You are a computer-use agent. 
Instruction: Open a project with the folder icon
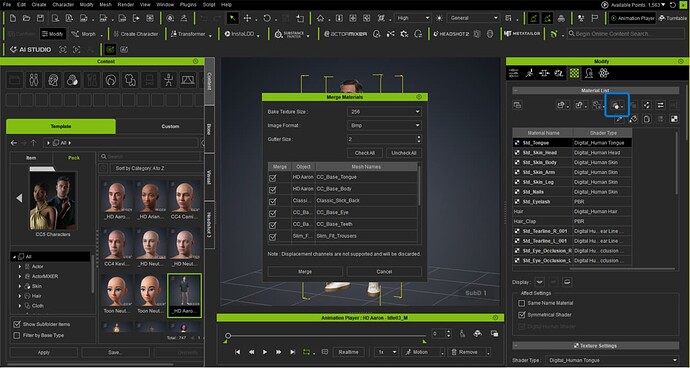coord(26,18)
